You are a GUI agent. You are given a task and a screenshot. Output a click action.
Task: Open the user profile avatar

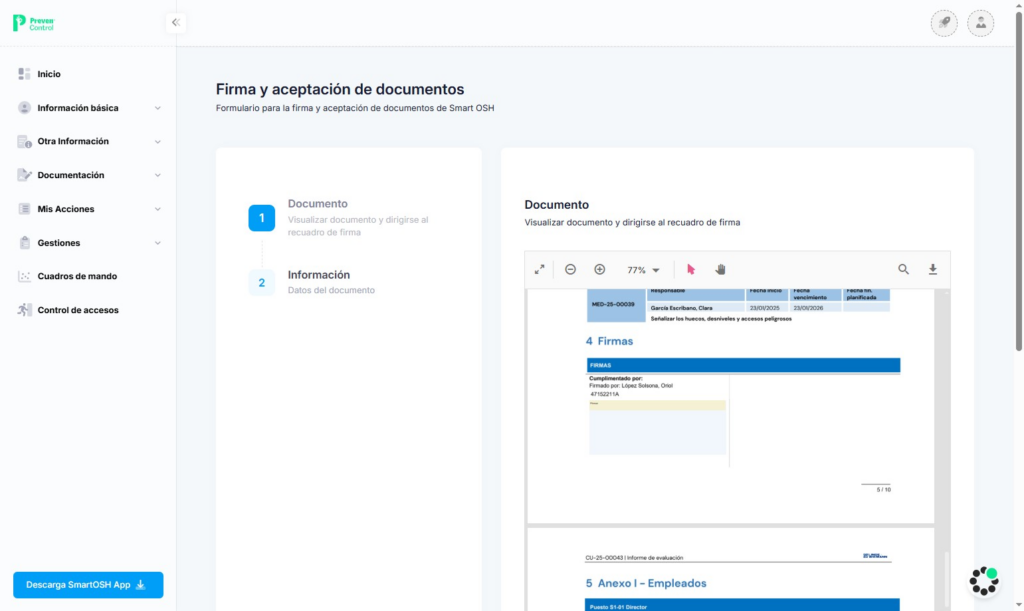[x=981, y=23]
